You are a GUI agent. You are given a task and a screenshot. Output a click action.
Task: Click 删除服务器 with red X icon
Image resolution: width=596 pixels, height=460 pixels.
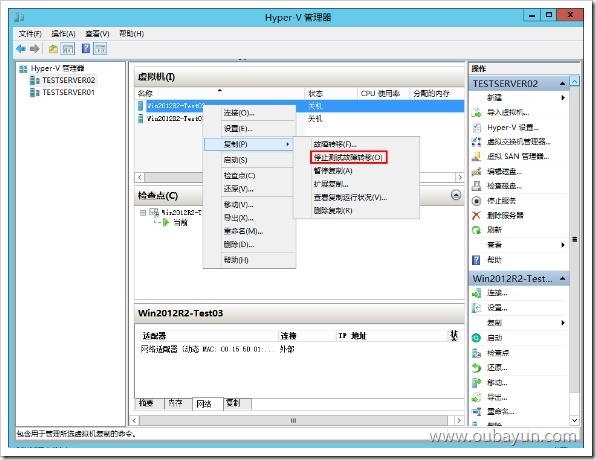(505, 215)
